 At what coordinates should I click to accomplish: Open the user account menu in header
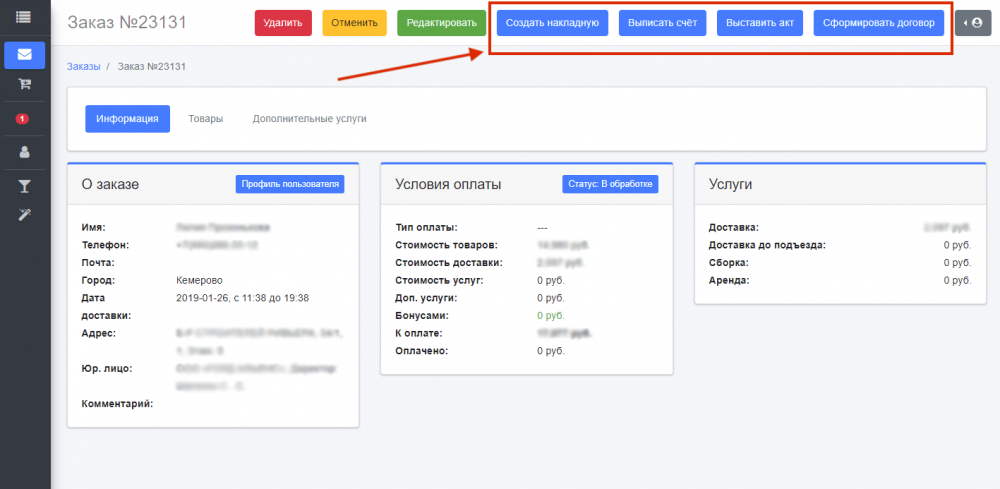[x=973, y=23]
